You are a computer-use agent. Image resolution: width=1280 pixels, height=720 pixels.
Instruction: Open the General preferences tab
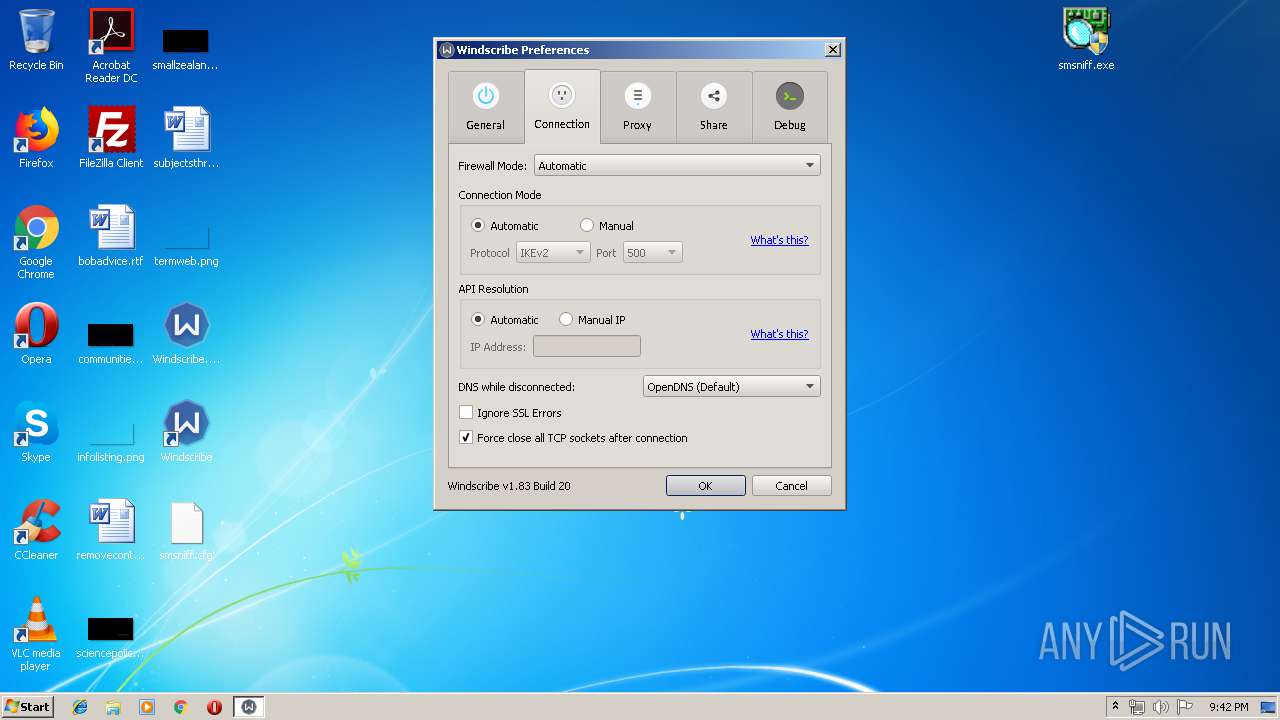[486, 107]
